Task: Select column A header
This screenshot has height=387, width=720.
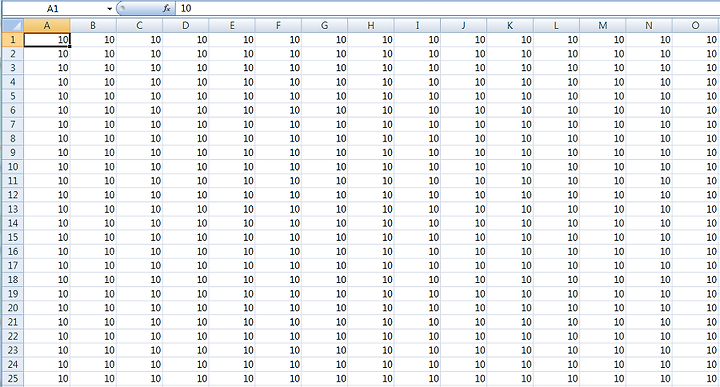Action: [47, 25]
